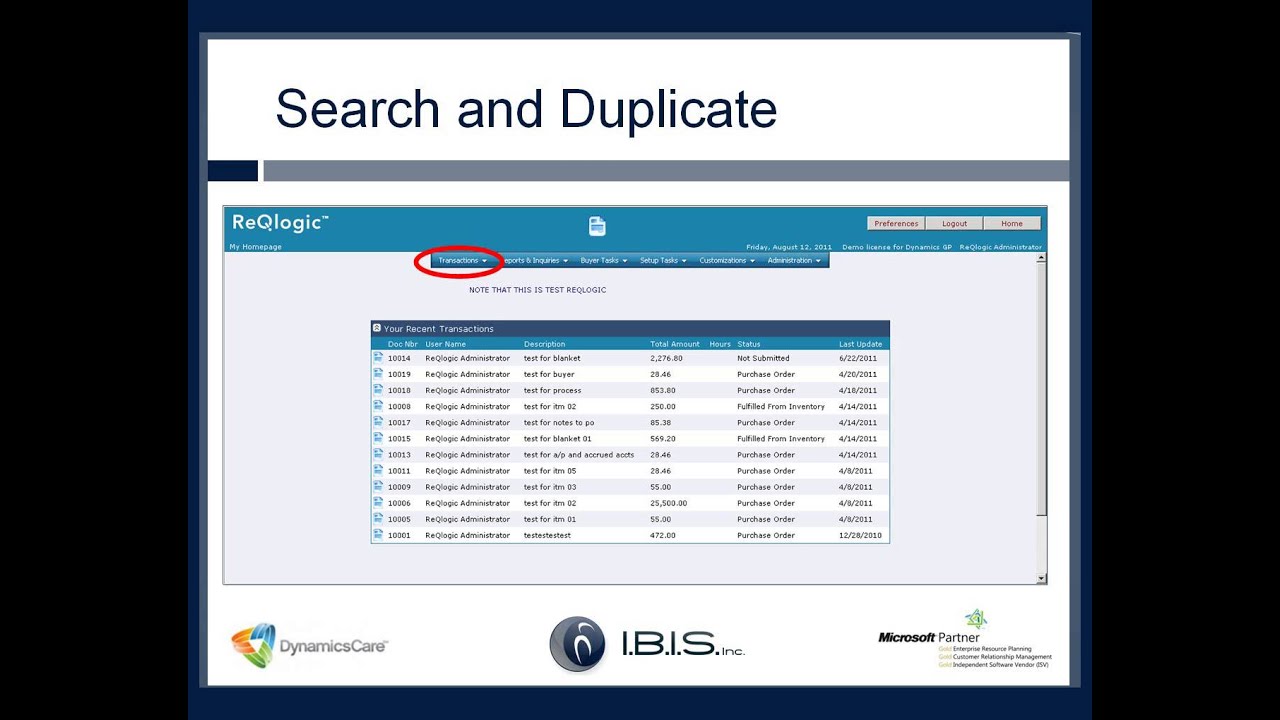Sort by the Description column header
The image size is (1280, 720).
coord(544,344)
